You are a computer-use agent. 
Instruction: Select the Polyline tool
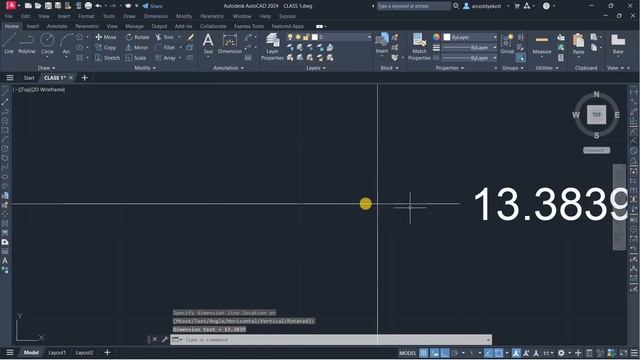coord(27,44)
